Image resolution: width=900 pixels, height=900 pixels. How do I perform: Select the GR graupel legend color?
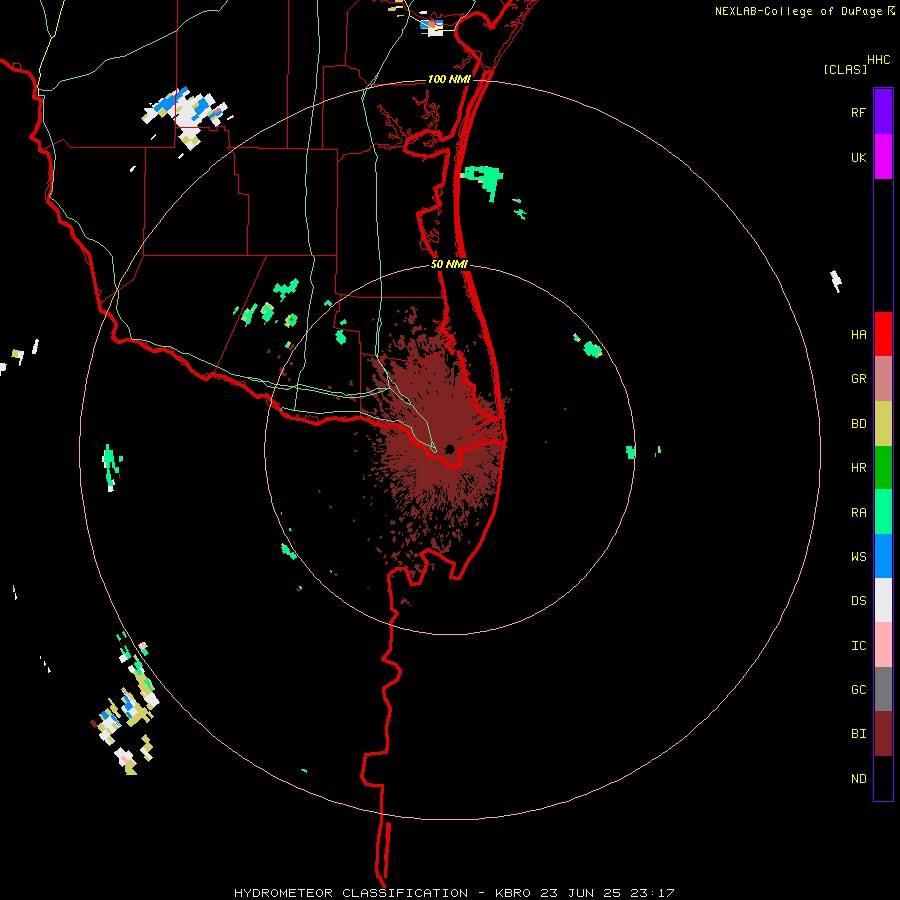[883, 379]
